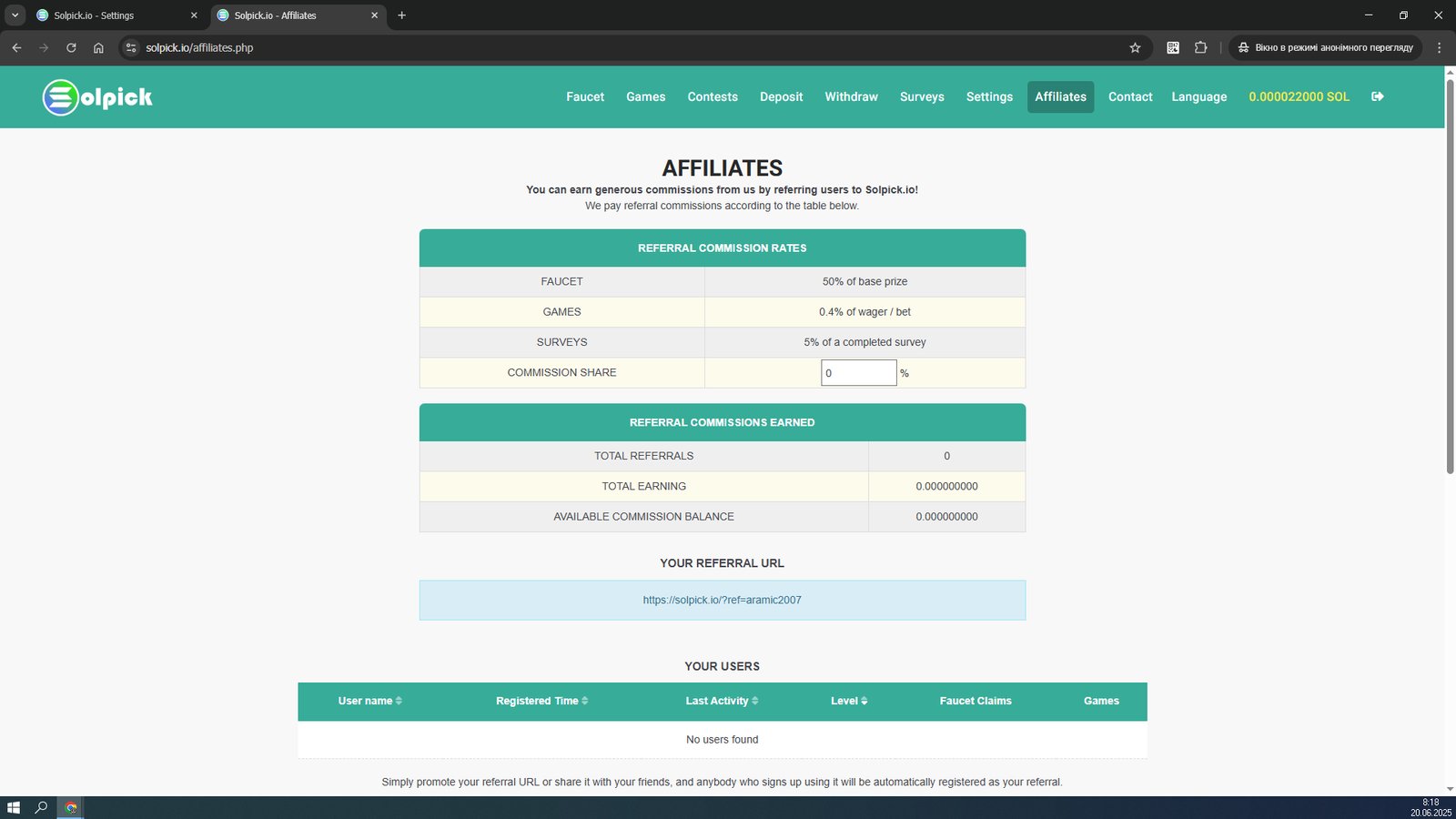Open Windows taskbar search
This screenshot has height=819, width=1456.
click(41, 807)
